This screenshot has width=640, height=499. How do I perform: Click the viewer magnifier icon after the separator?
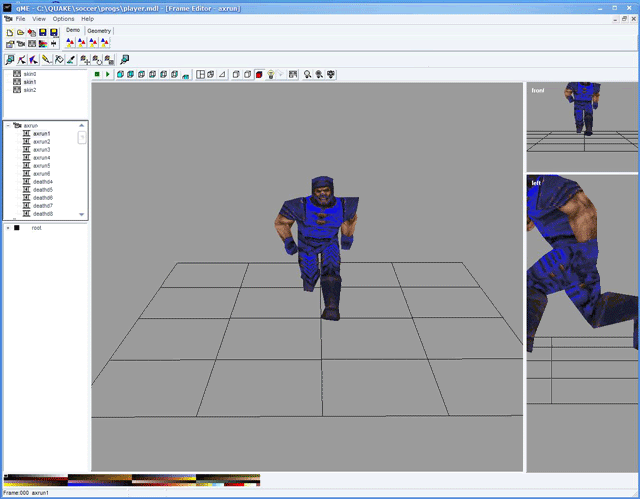pyautogui.click(x=124, y=60)
